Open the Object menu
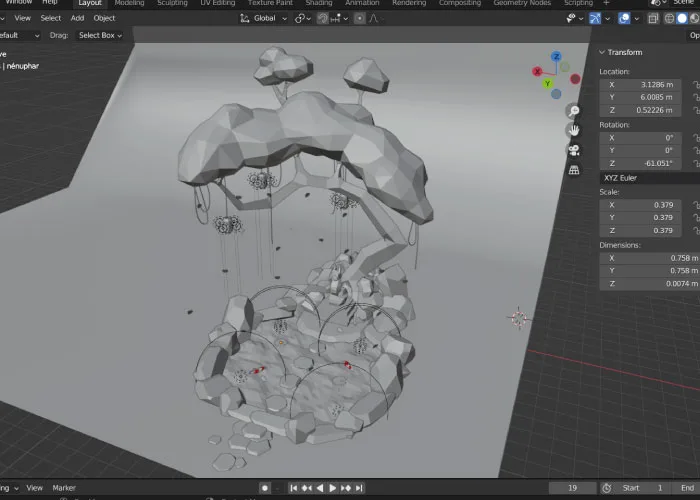This screenshot has height=500, width=700. click(x=104, y=18)
